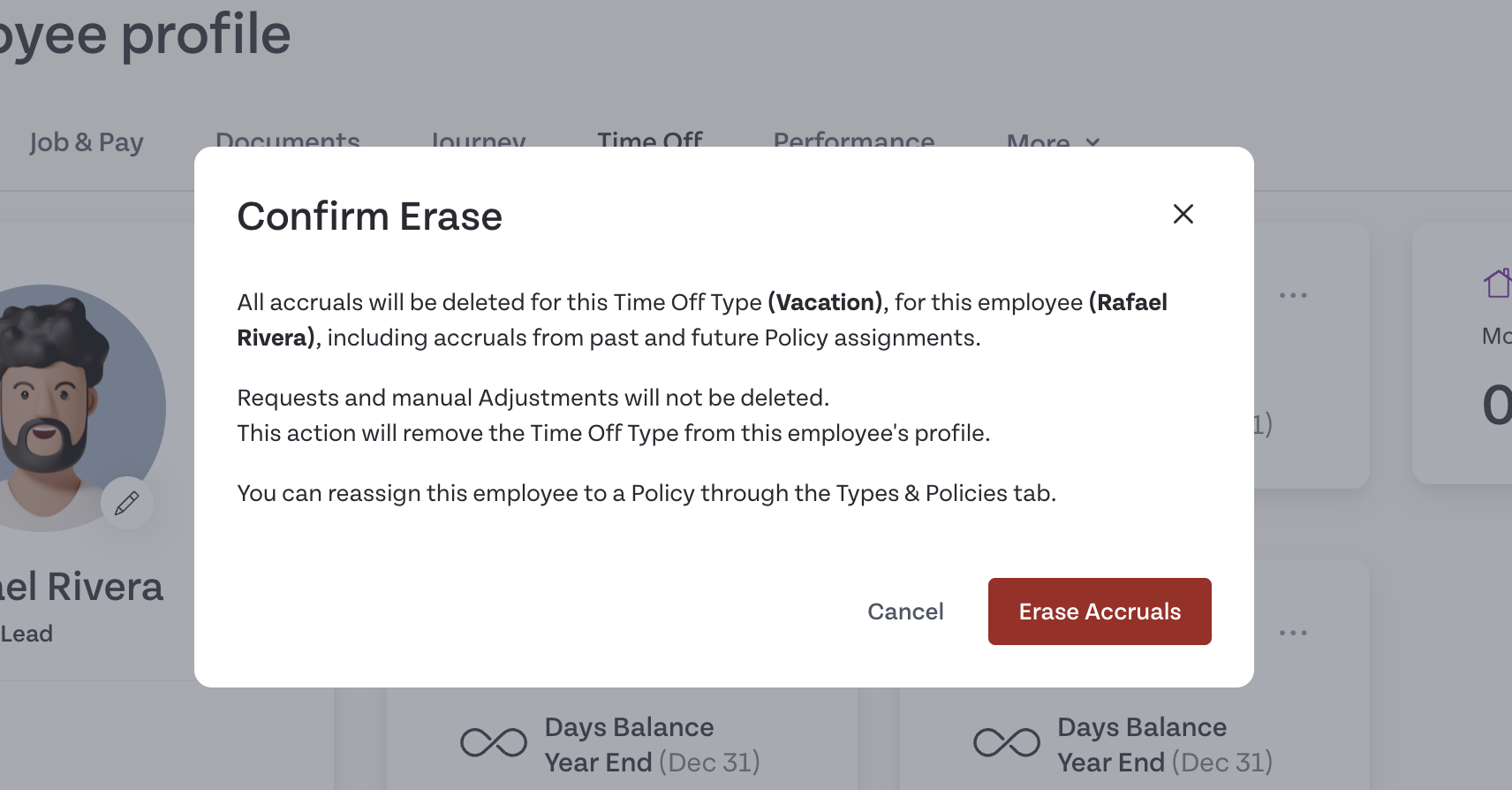Open the Job & Pay tab
The image size is (1512, 790).
(x=87, y=142)
